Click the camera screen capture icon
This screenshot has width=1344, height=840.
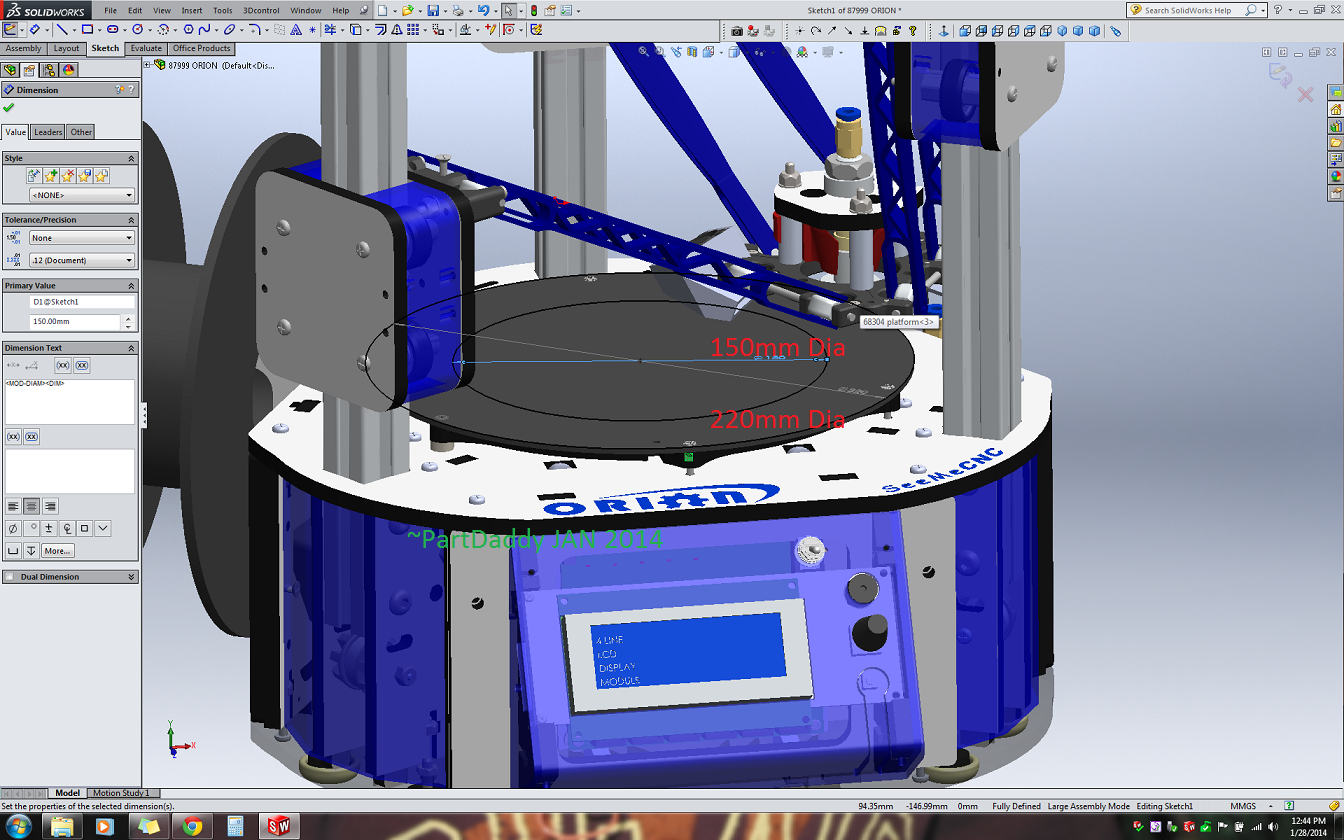click(x=737, y=31)
